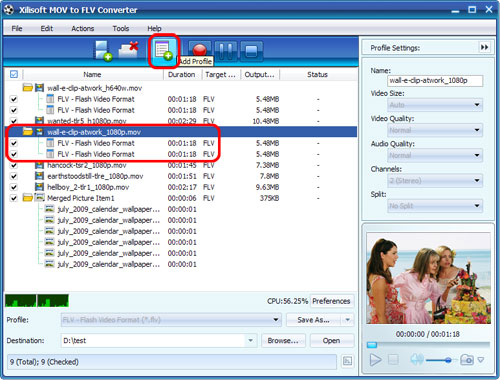Viewport: 500px width, 380px height.
Task: Uncheck second FLV profile under wall-e-clip-atwork_1080p.mov
Action: 14,154
